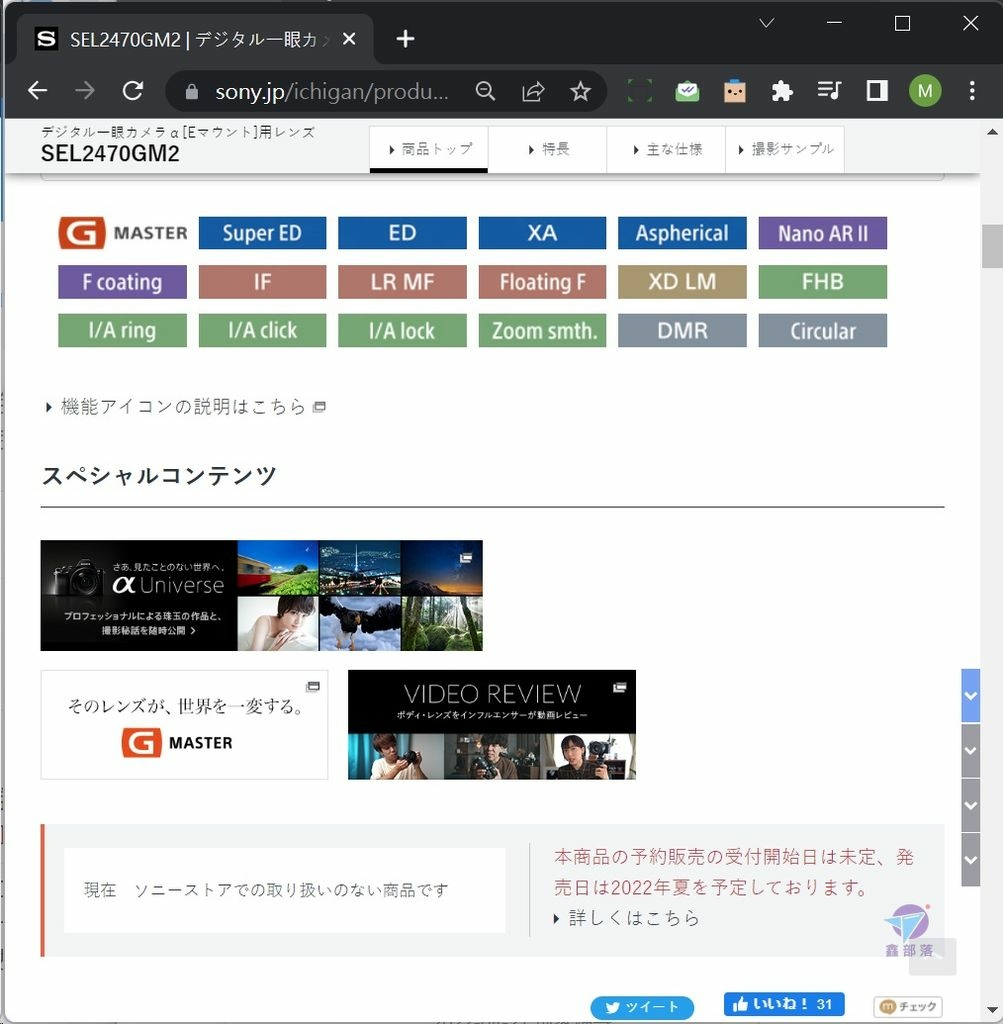Screen dimensions: 1003x1024
Task: Open the orange box face extension
Action: (735, 91)
